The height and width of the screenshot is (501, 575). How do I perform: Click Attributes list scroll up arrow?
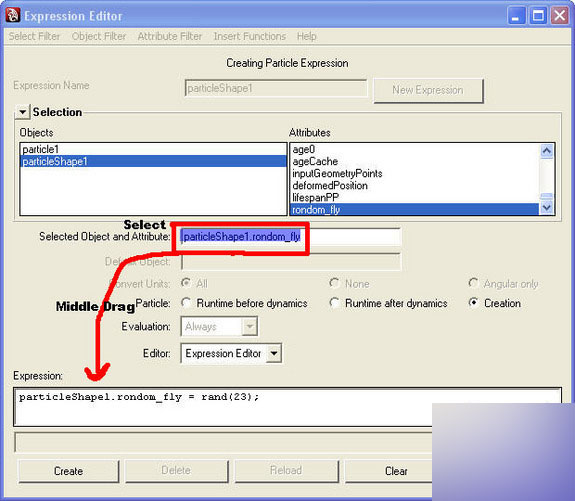click(x=547, y=151)
